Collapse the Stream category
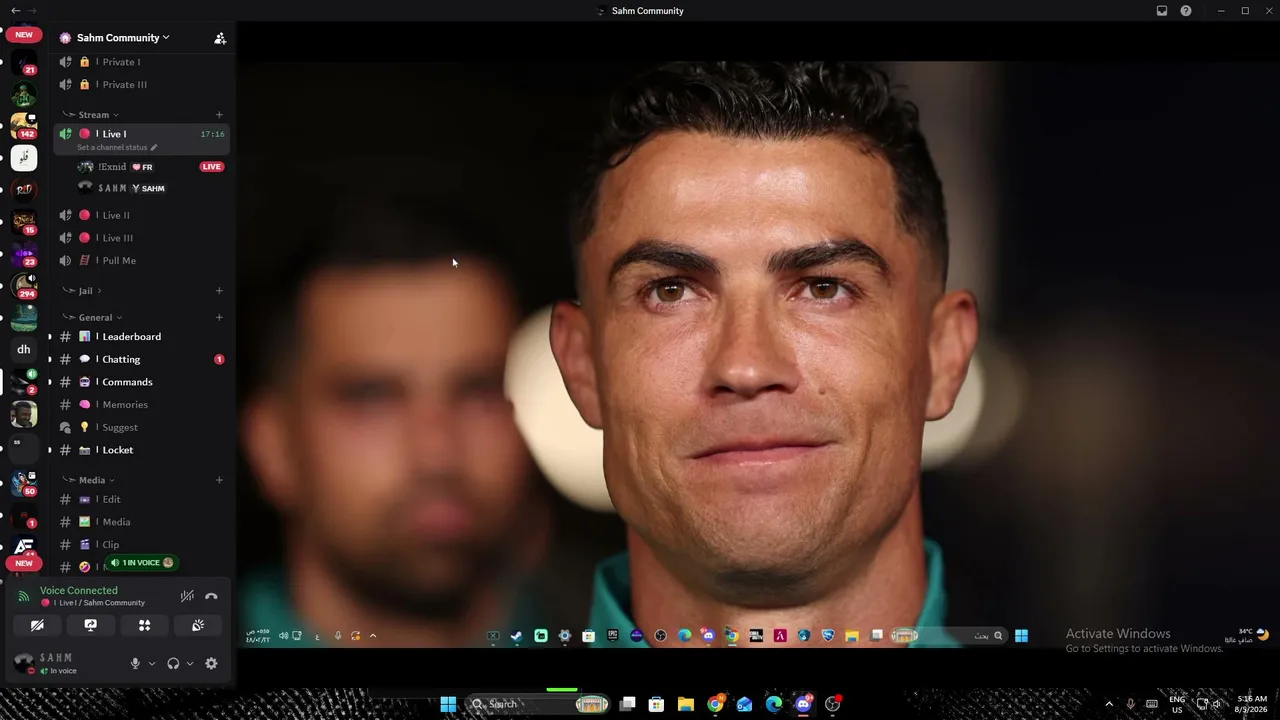 [93, 115]
